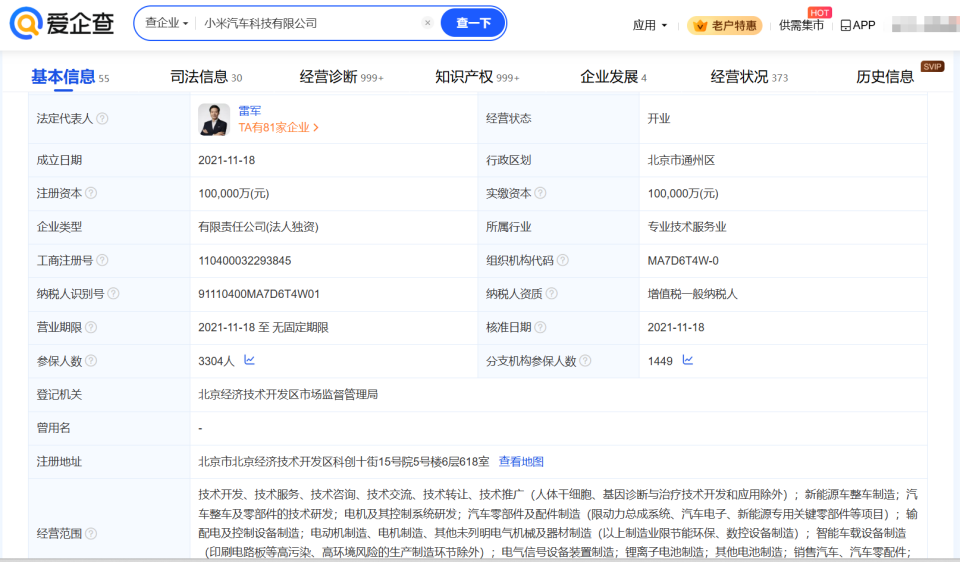Click the Aiqicha logo icon
The width and height of the screenshot is (960, 562).
tap(27, 24)
